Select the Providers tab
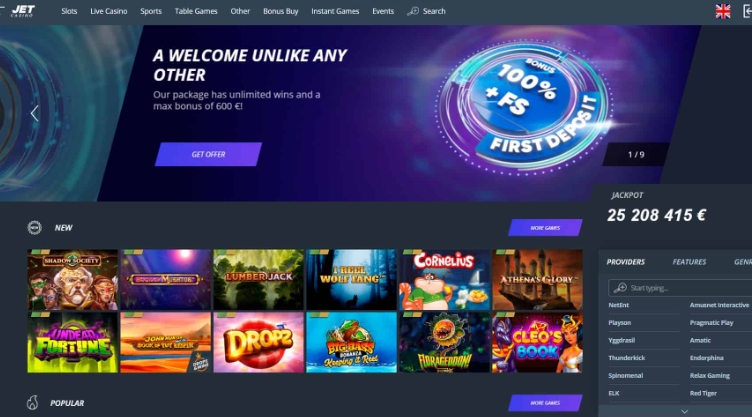Screen dimensions: 752x417 coord(625,262)
